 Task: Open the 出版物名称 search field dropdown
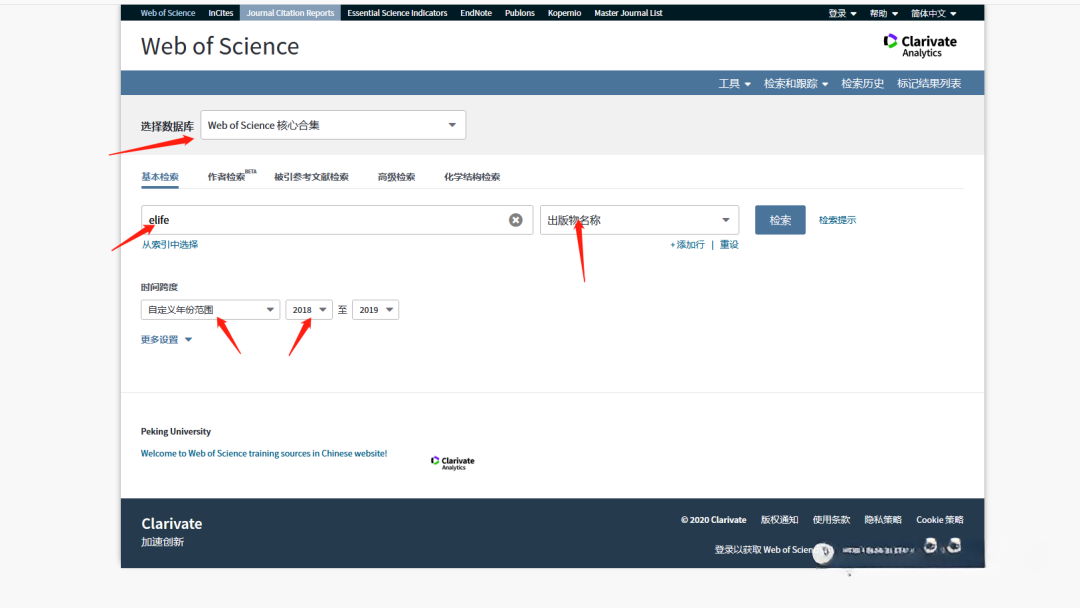(639, 220)
